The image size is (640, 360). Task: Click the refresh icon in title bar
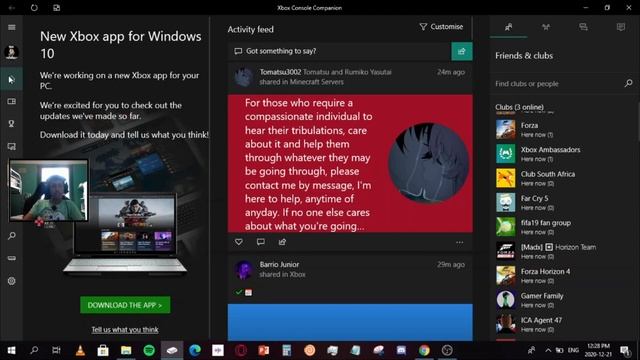tap(34, 8)
